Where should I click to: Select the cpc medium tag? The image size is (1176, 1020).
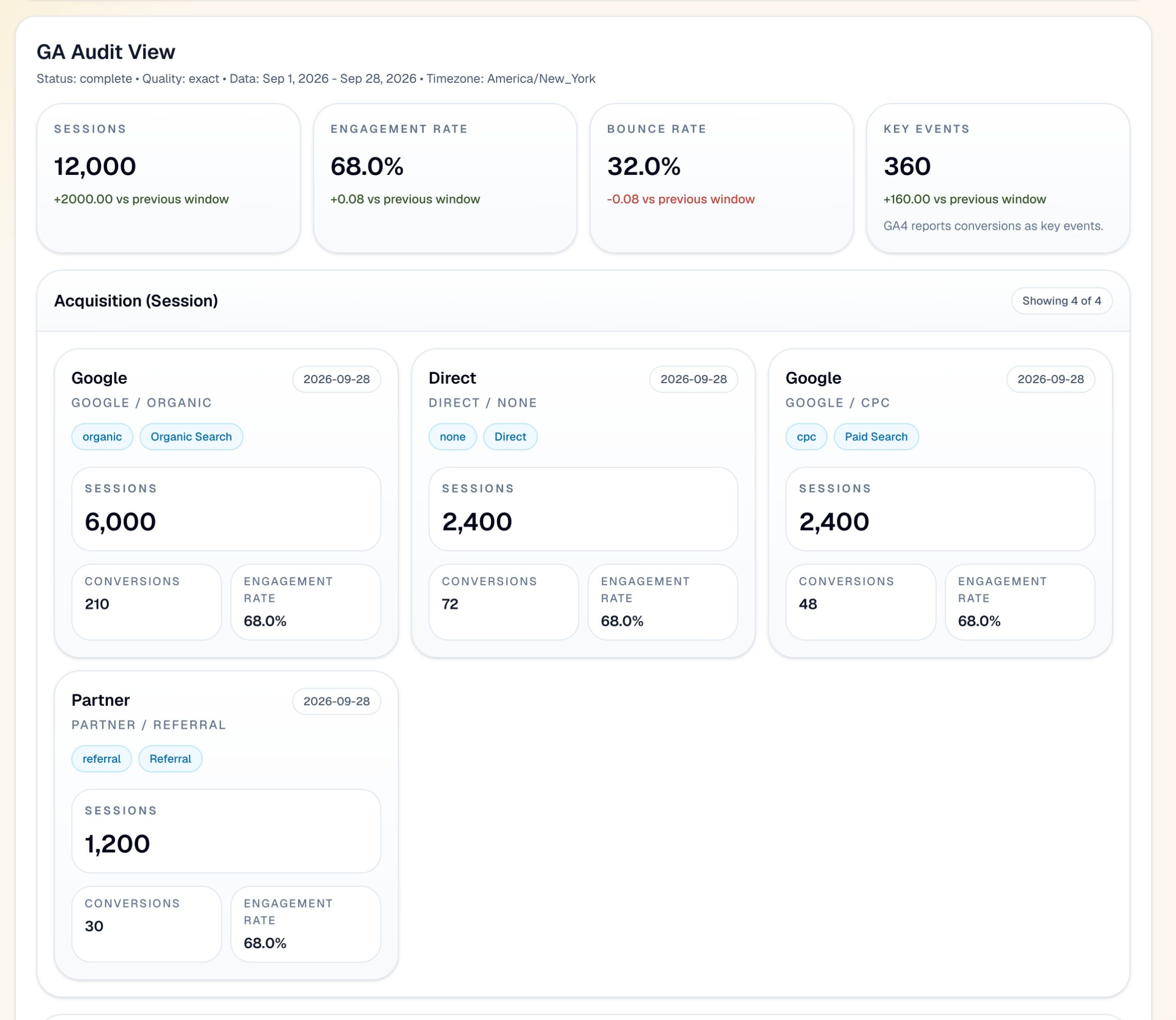806,437
